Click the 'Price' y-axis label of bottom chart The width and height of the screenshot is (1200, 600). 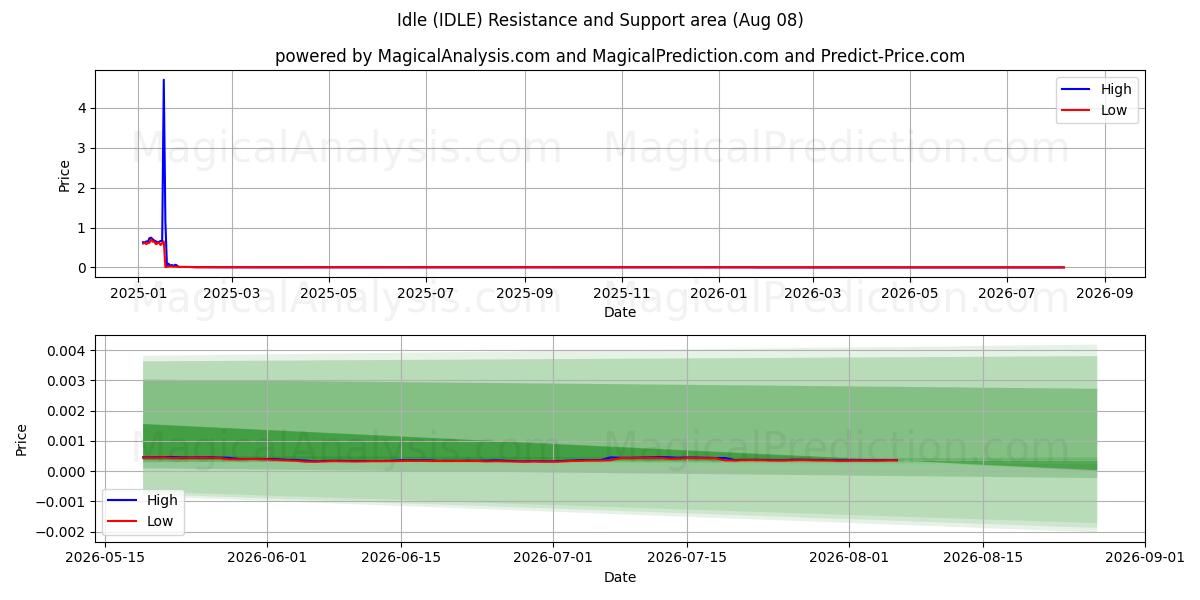(x=23, y=440)
